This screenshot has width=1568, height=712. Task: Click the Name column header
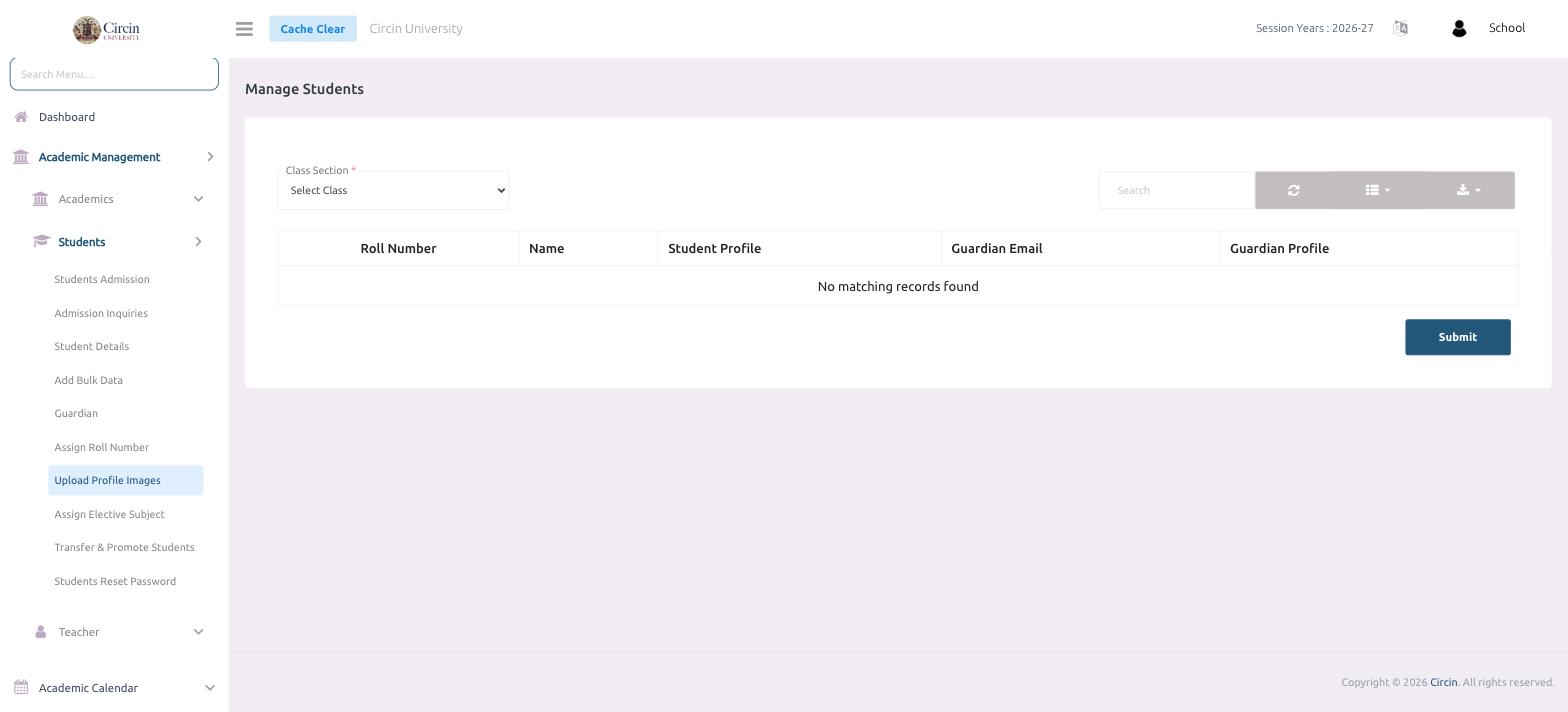(588, 248)
